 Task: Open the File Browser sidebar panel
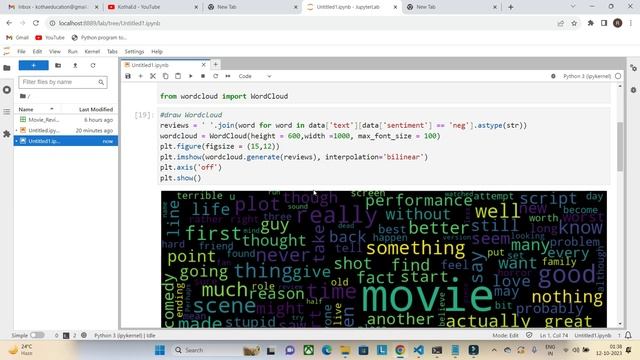[7, 68]
